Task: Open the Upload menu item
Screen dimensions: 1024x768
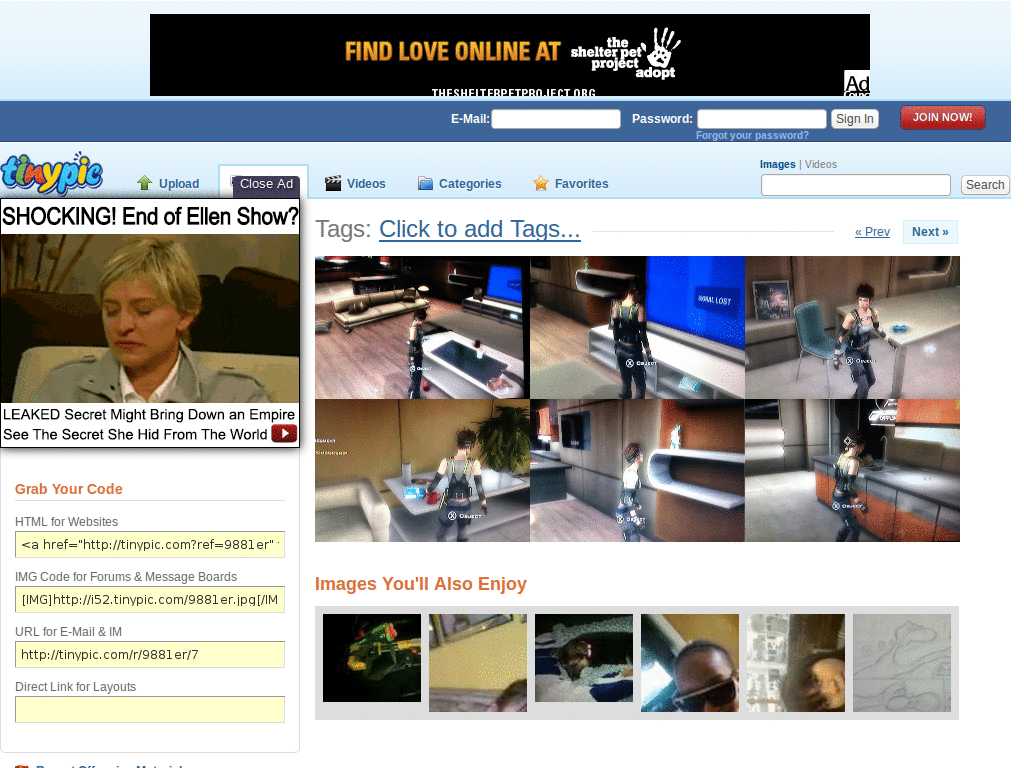Action: (x=178, y=184)
